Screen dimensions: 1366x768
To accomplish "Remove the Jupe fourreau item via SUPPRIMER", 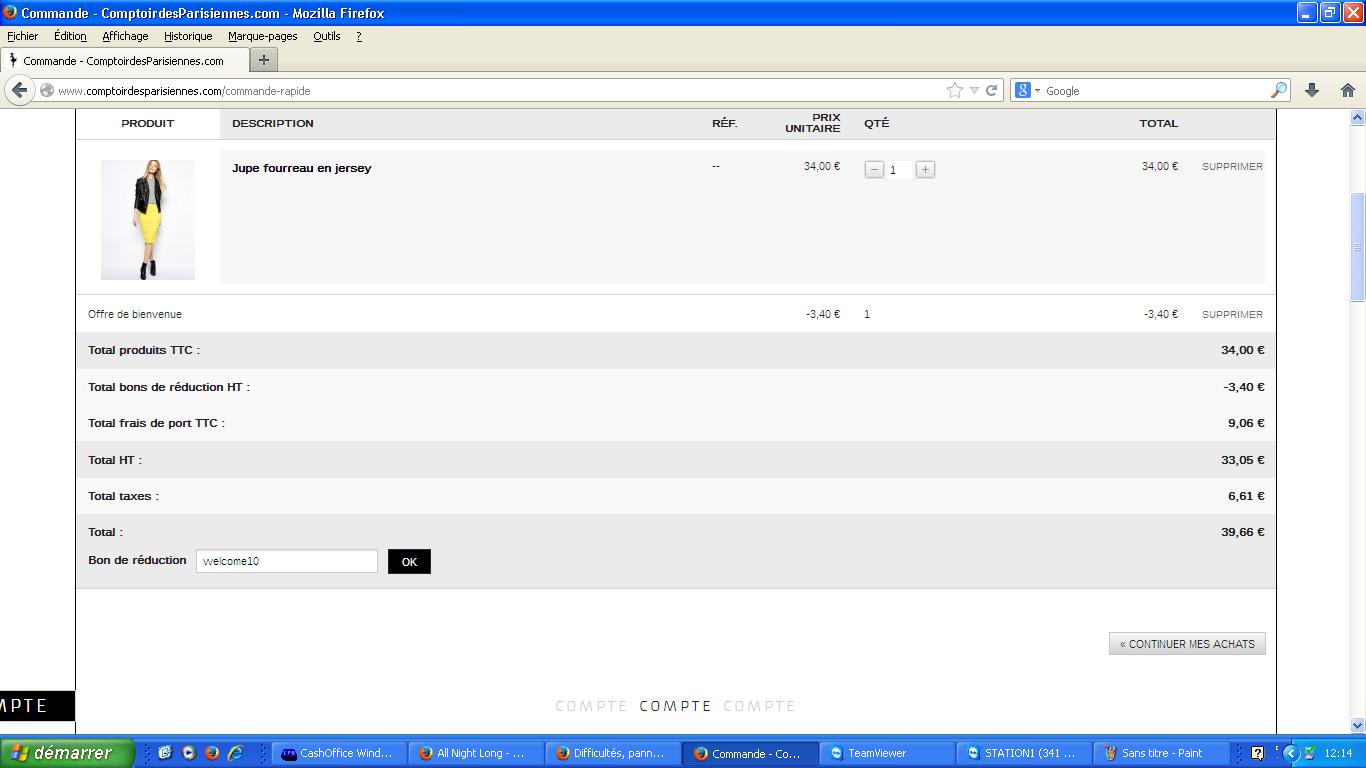I will click(x=1232, y=167).
